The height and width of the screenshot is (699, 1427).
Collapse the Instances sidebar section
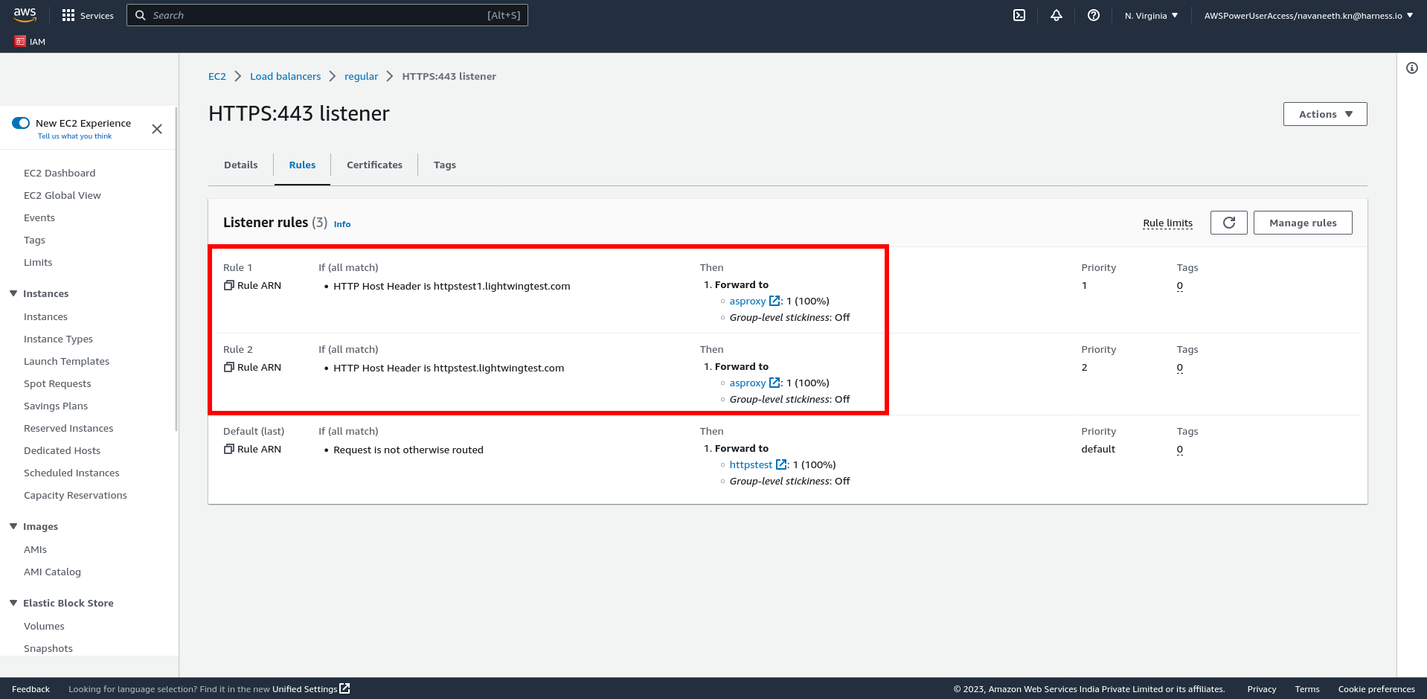point(14,294)
